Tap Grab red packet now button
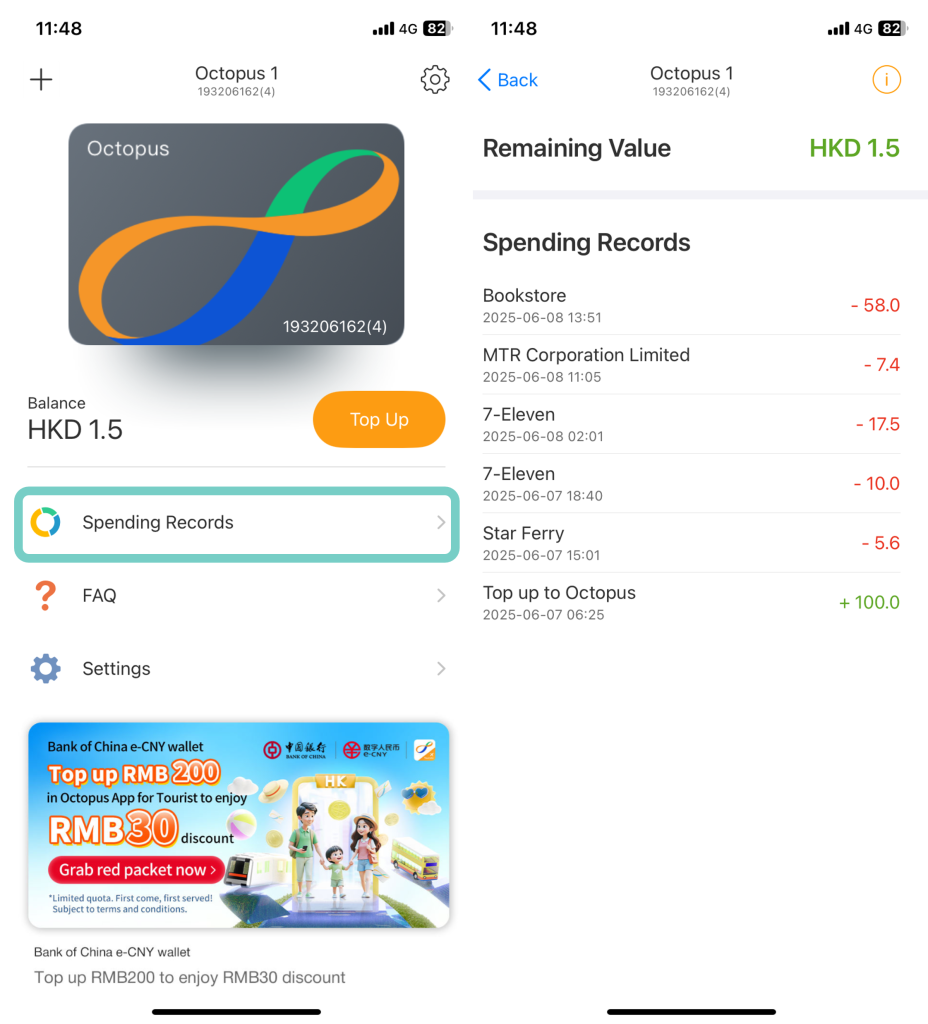The height and width of the screenshot is (1024, 928). (x=136, y=870)
